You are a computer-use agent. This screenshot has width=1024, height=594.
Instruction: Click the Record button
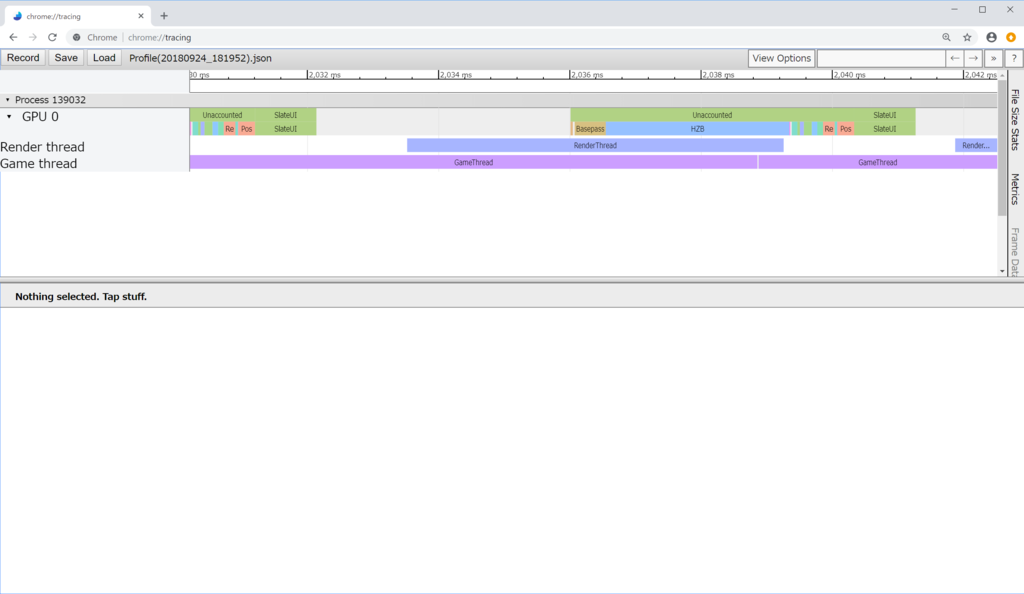click(23, 57)
